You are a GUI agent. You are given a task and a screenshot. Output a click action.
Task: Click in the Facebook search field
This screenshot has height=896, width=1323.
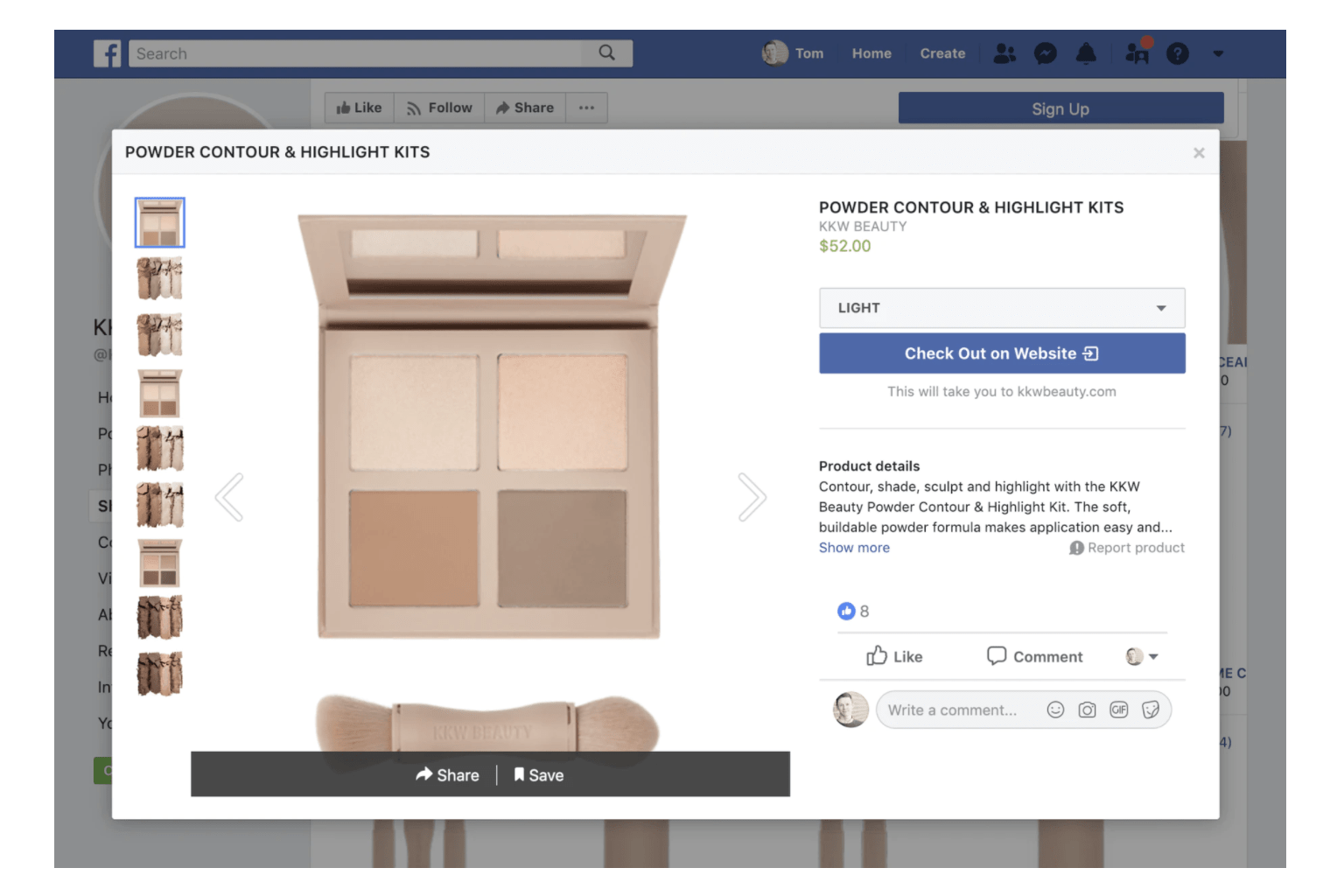tap(355, 53)
